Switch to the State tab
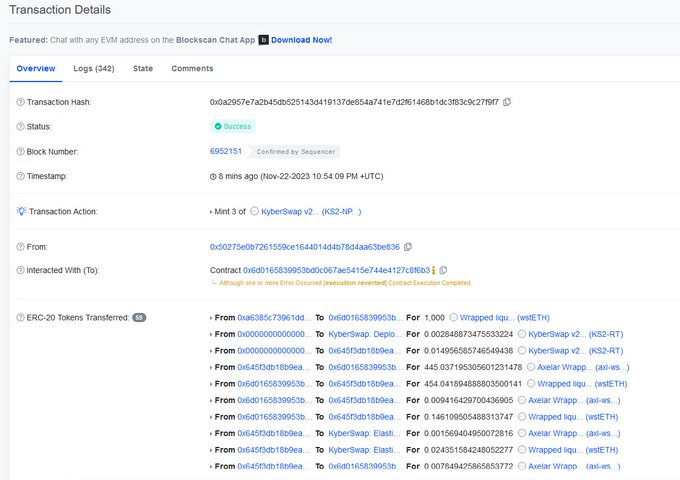 pyautogui.click(x=143, y=69)
